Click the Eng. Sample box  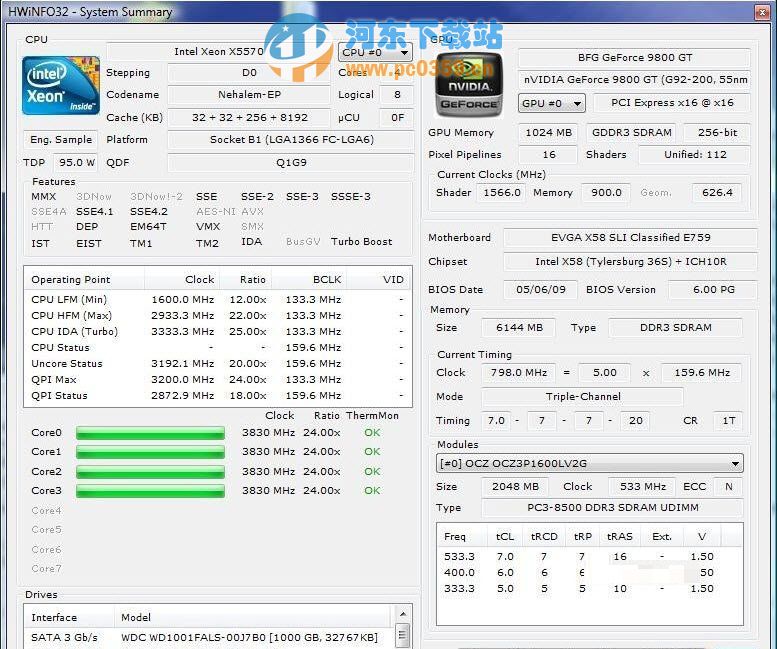61,140
